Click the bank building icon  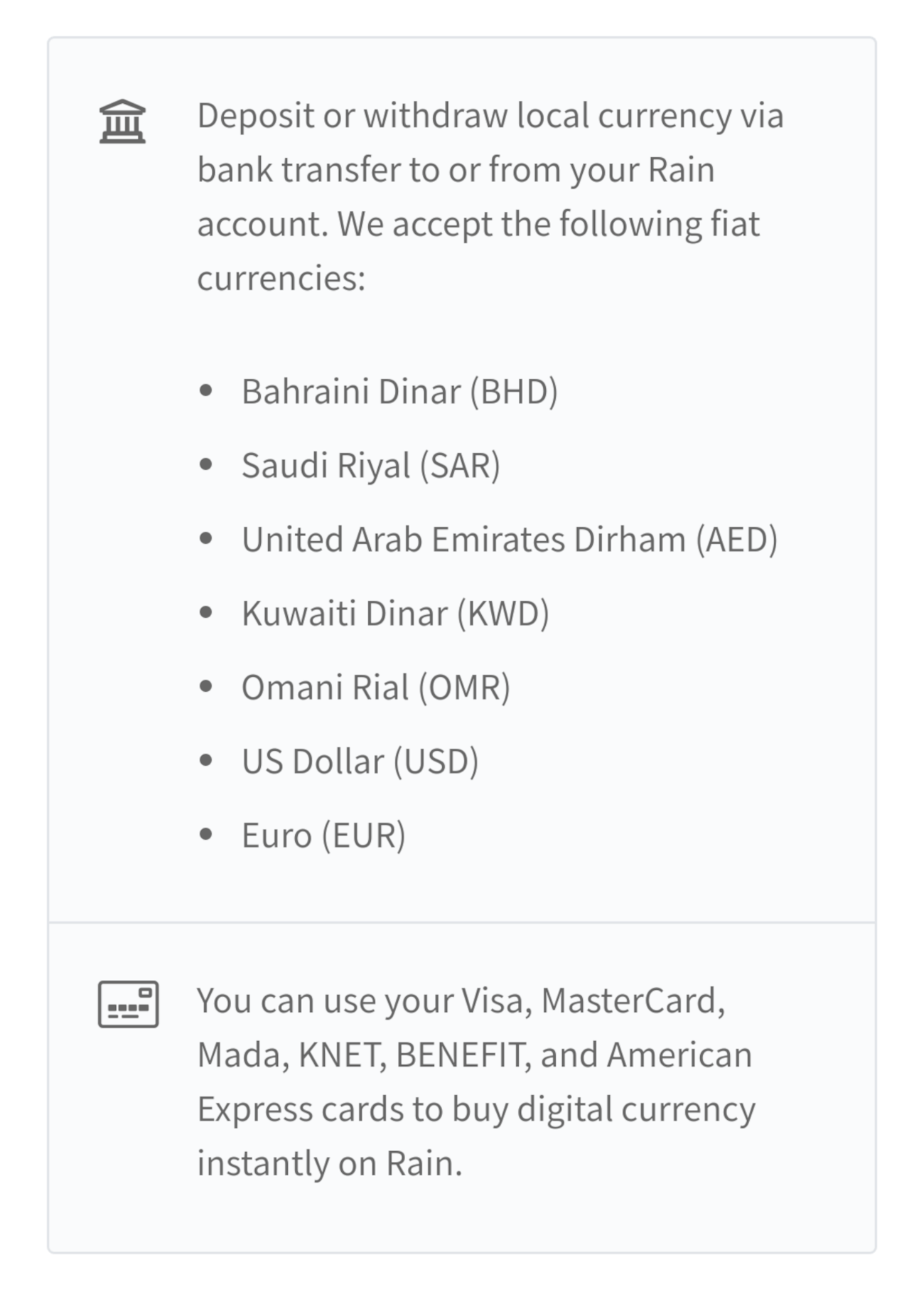pos(122,122)
